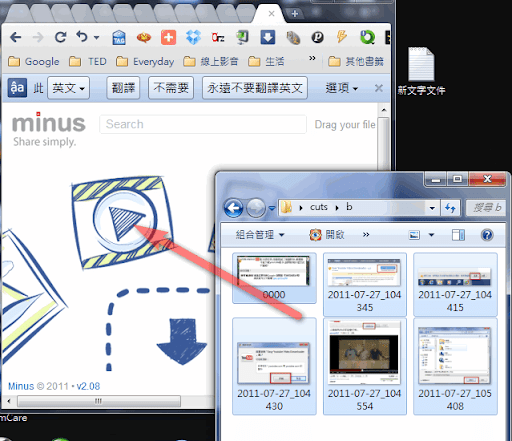Click the monitor with green arrow extension icon
The height and width of the screenshot is (441, 512).
(243, 37)
